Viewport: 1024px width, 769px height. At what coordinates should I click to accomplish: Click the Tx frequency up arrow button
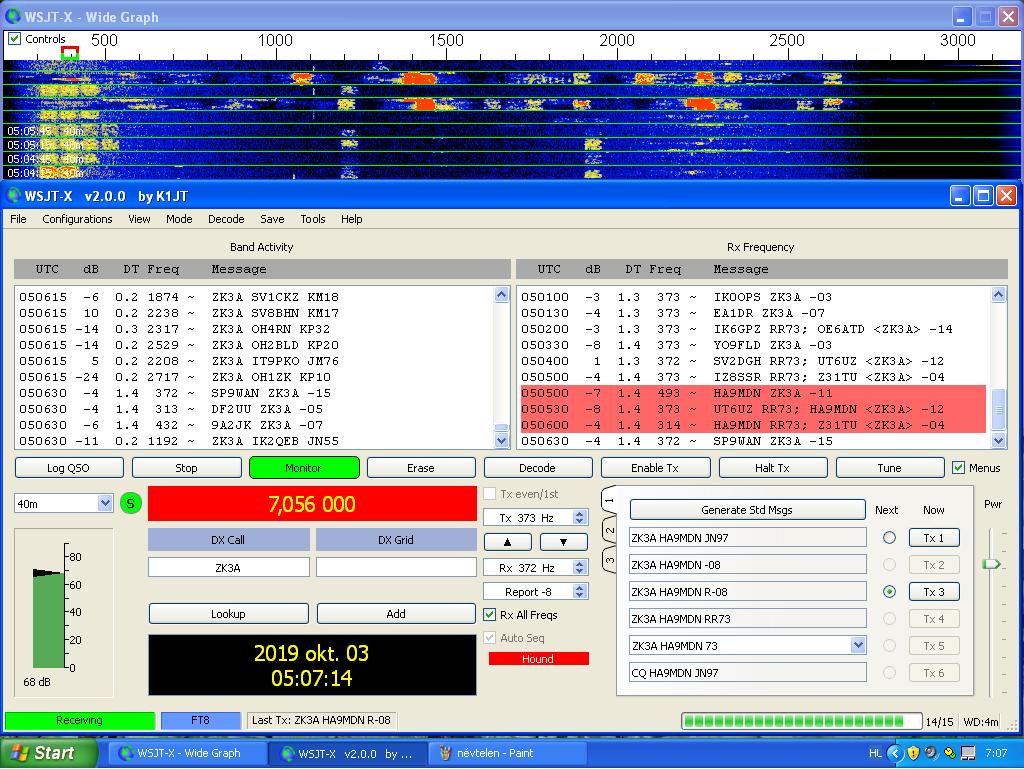(507, 542)
